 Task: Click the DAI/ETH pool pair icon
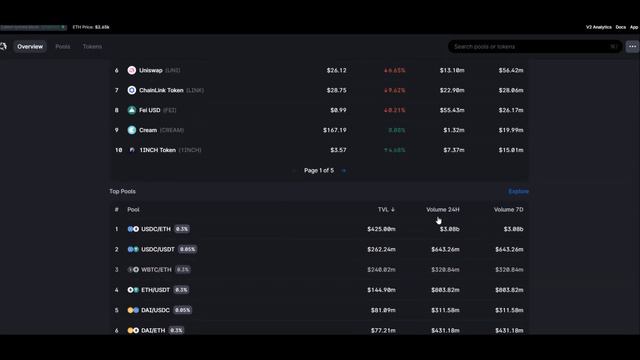tap(133, 330)
